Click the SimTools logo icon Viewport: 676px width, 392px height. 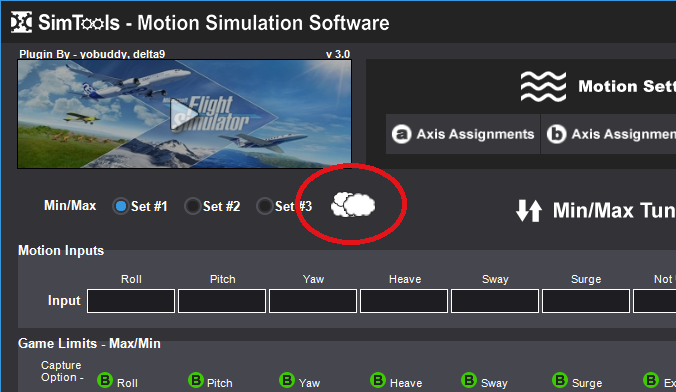pyautogui.click(x=21, y=22)
